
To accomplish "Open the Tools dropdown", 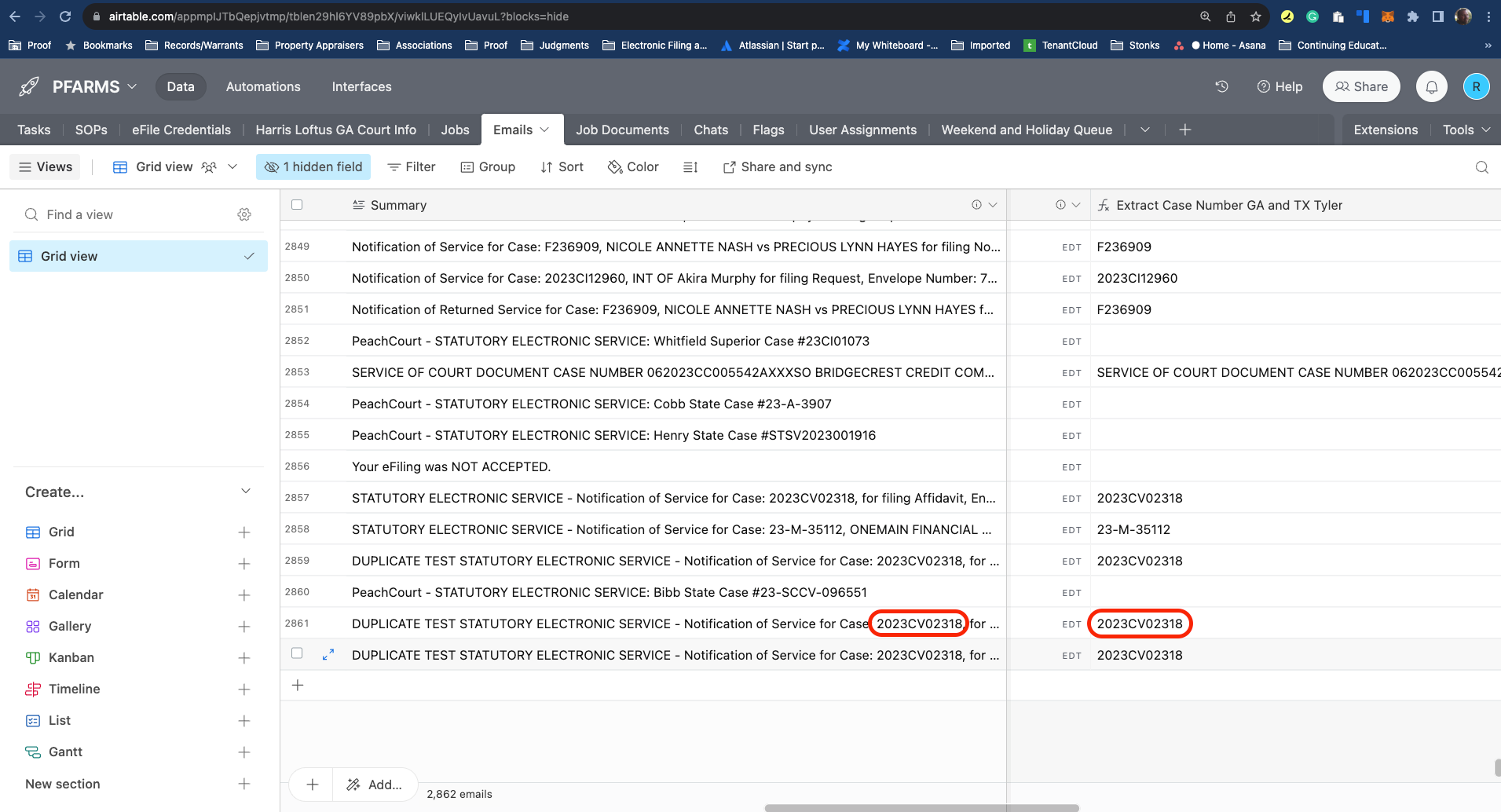I will (x=1466, y=130).
